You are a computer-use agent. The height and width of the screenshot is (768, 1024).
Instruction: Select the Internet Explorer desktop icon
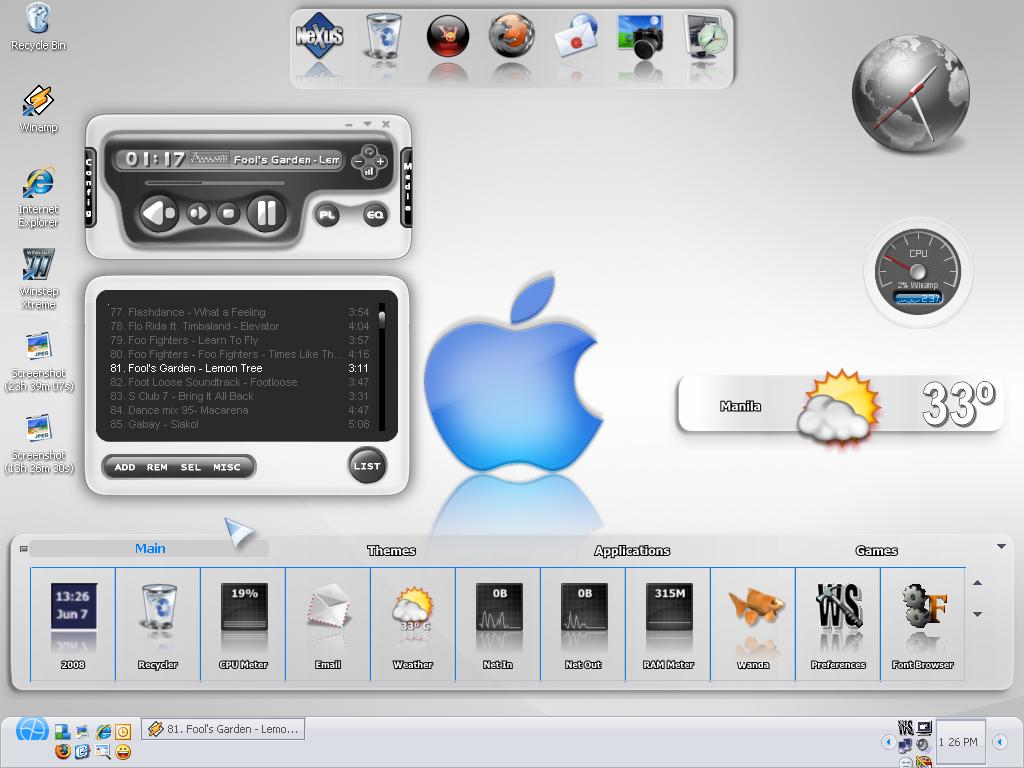(39, 197)
